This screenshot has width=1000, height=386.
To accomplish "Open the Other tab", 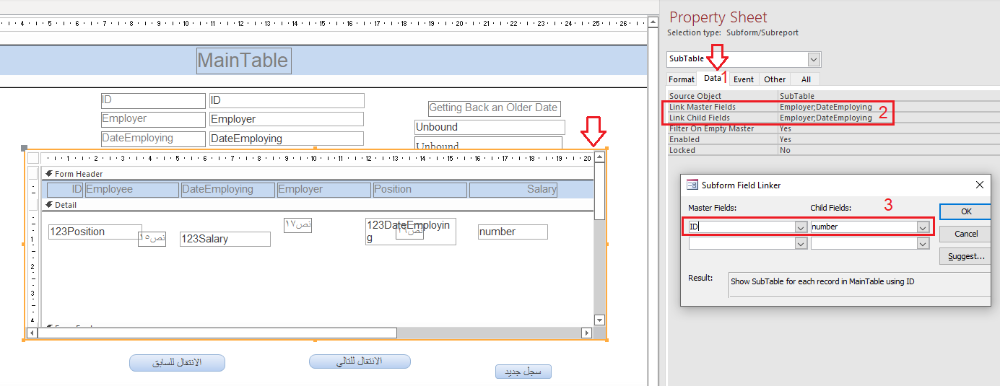I will [x=775, y=79].
